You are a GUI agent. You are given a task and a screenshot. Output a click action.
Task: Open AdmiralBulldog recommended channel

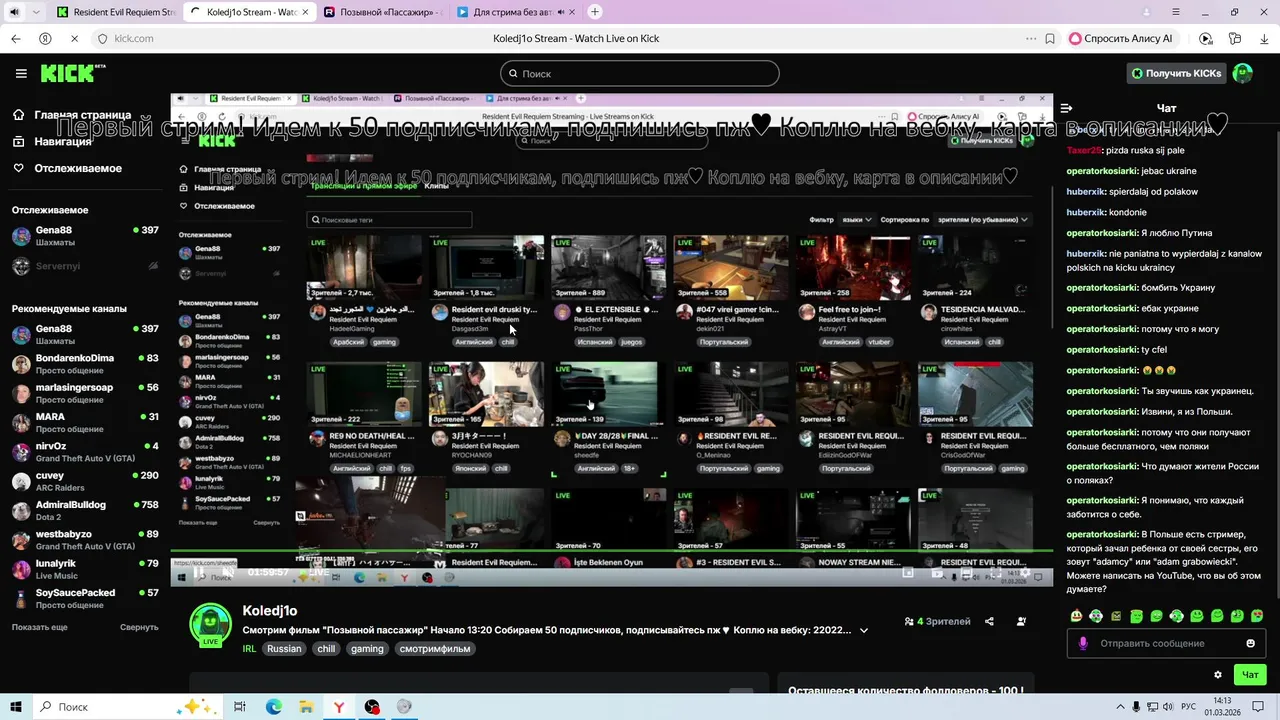click(x=85, y=510)
